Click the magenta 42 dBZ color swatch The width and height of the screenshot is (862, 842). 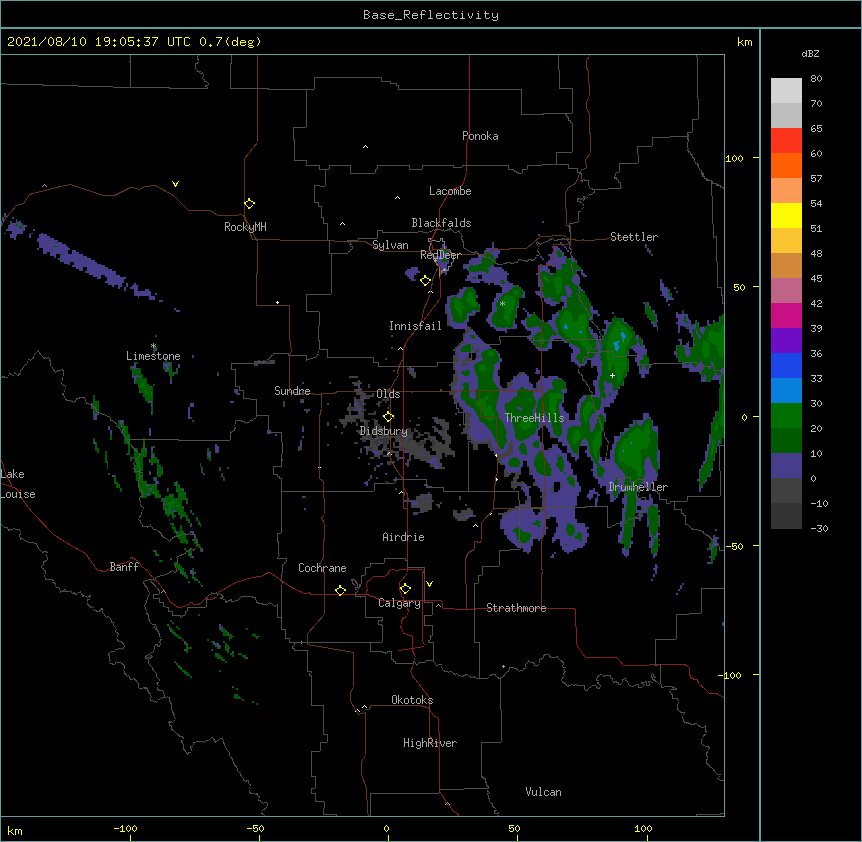point(786,315)
